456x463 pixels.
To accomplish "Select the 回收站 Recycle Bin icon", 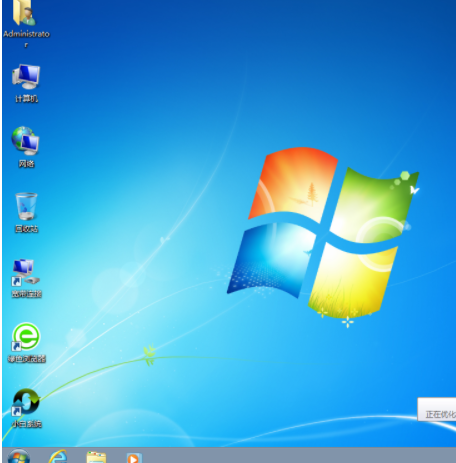I will tap(26, 206).
